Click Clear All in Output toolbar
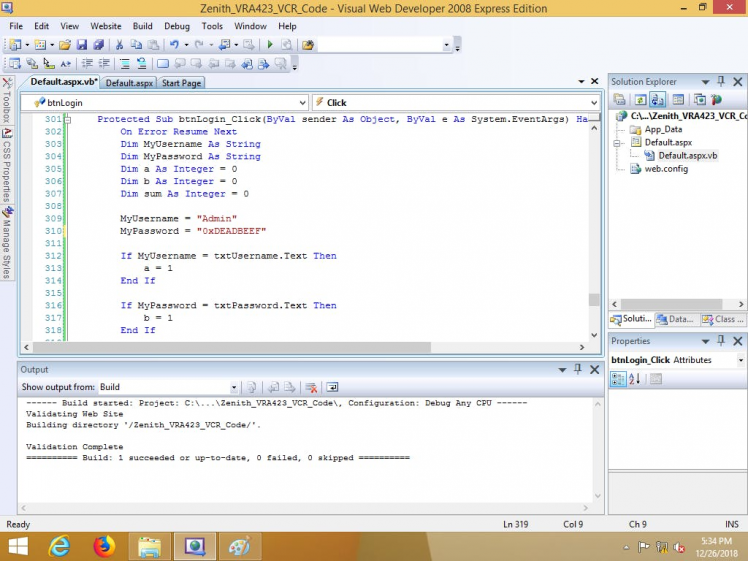 click(311, 387)
